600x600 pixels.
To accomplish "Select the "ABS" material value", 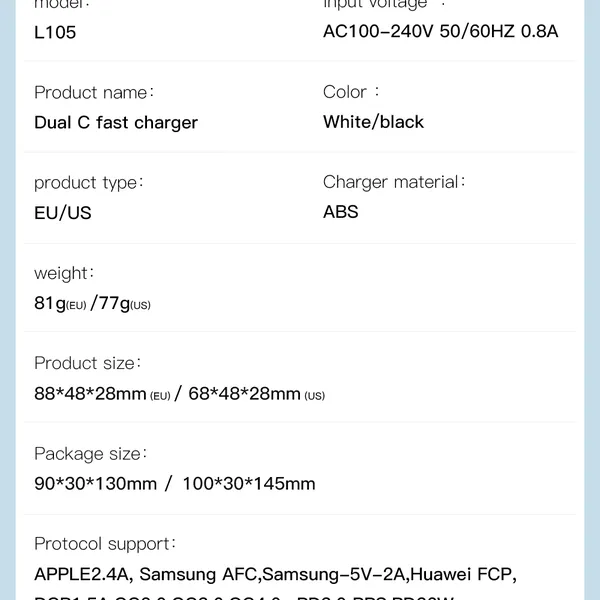I will pyautogui.click(x=341, y=212).
